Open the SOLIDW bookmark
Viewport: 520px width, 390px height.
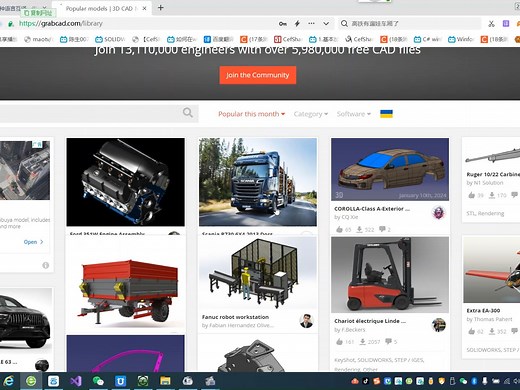pyautogui.click(x=110, y=39)
